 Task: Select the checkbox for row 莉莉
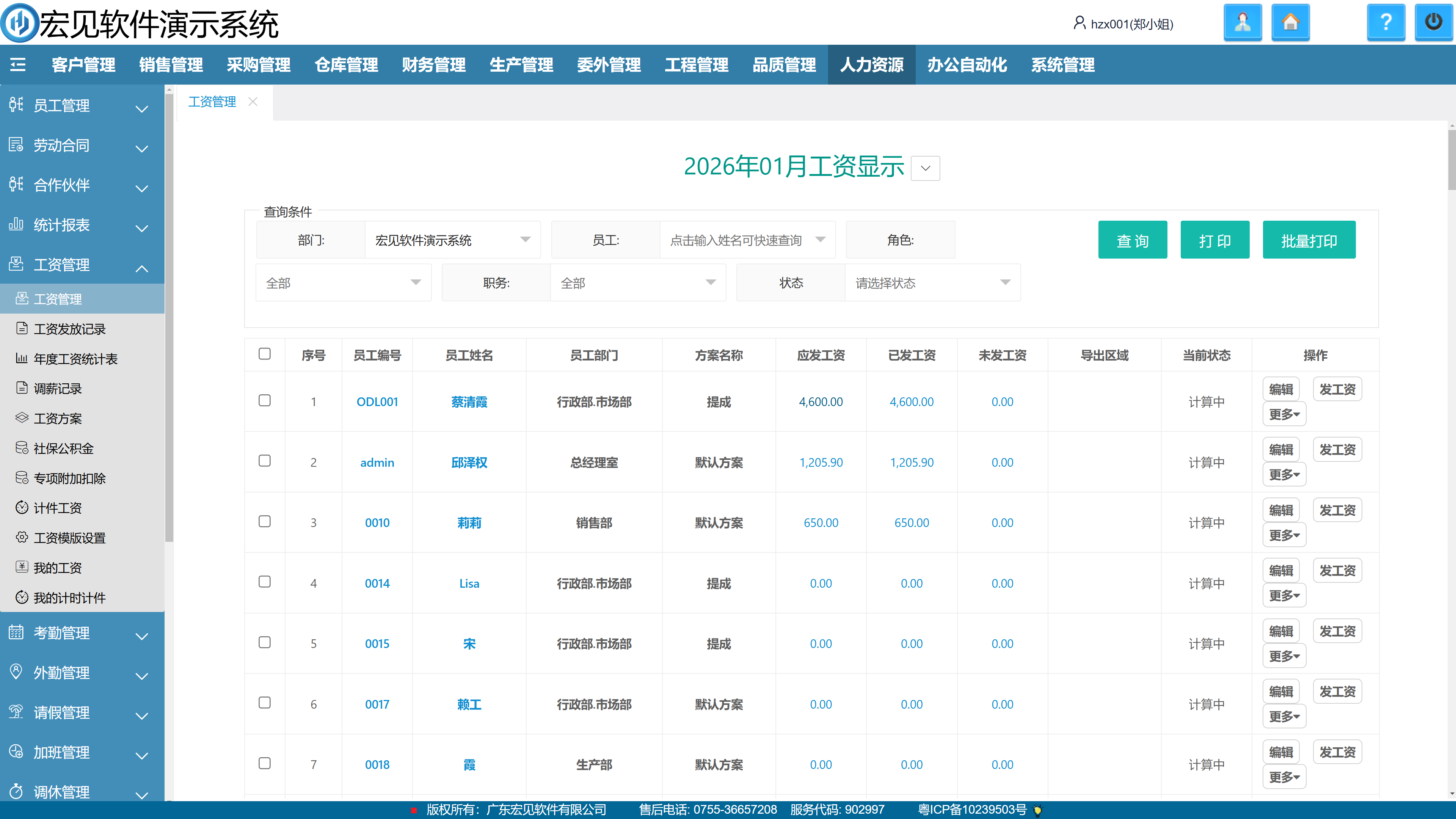(x=265, y=522)
